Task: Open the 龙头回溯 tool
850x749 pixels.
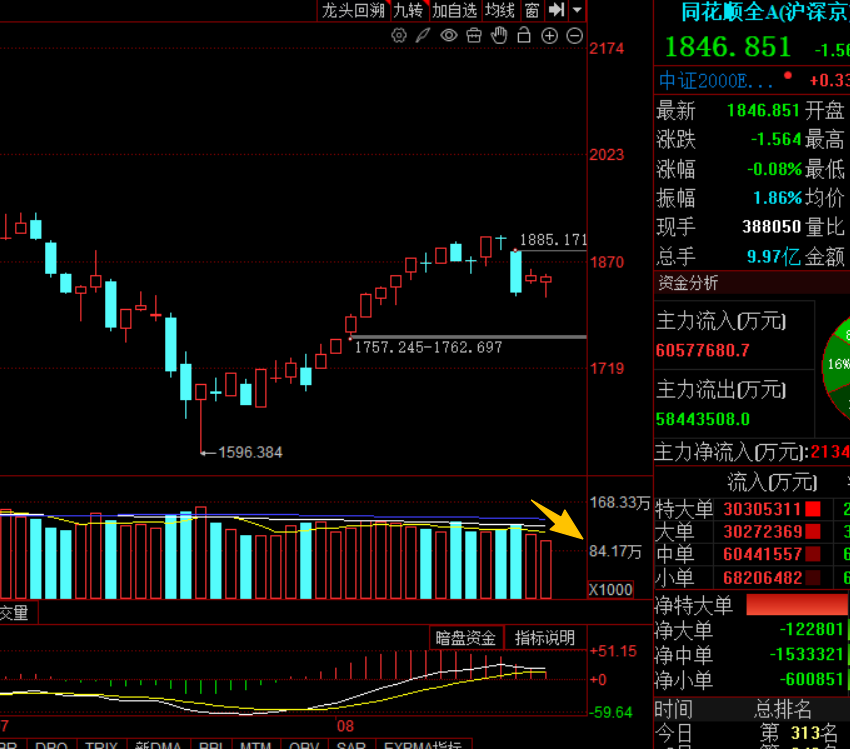Action: point(353,10)
